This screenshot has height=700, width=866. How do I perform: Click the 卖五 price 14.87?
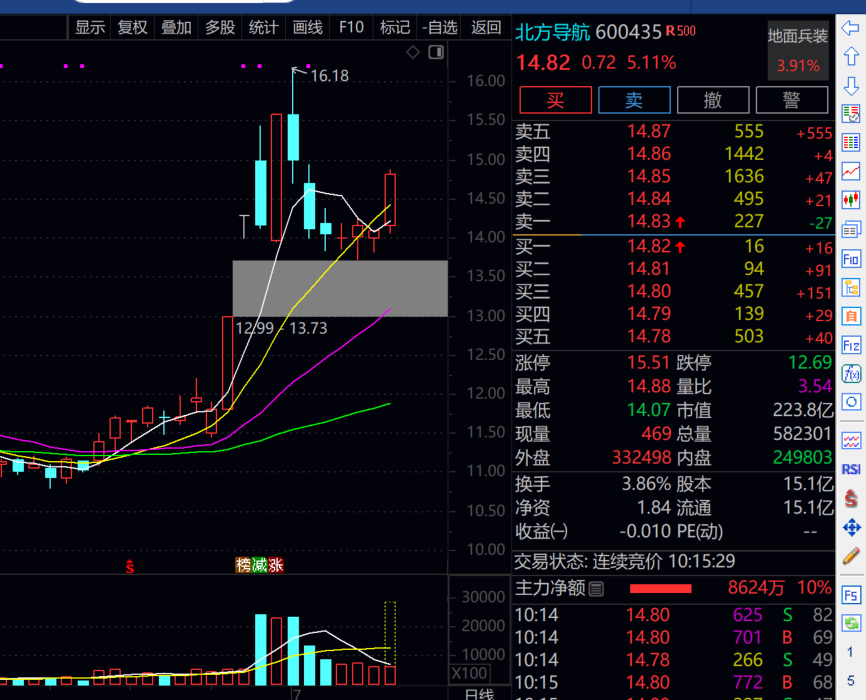(x=648, y=131)
